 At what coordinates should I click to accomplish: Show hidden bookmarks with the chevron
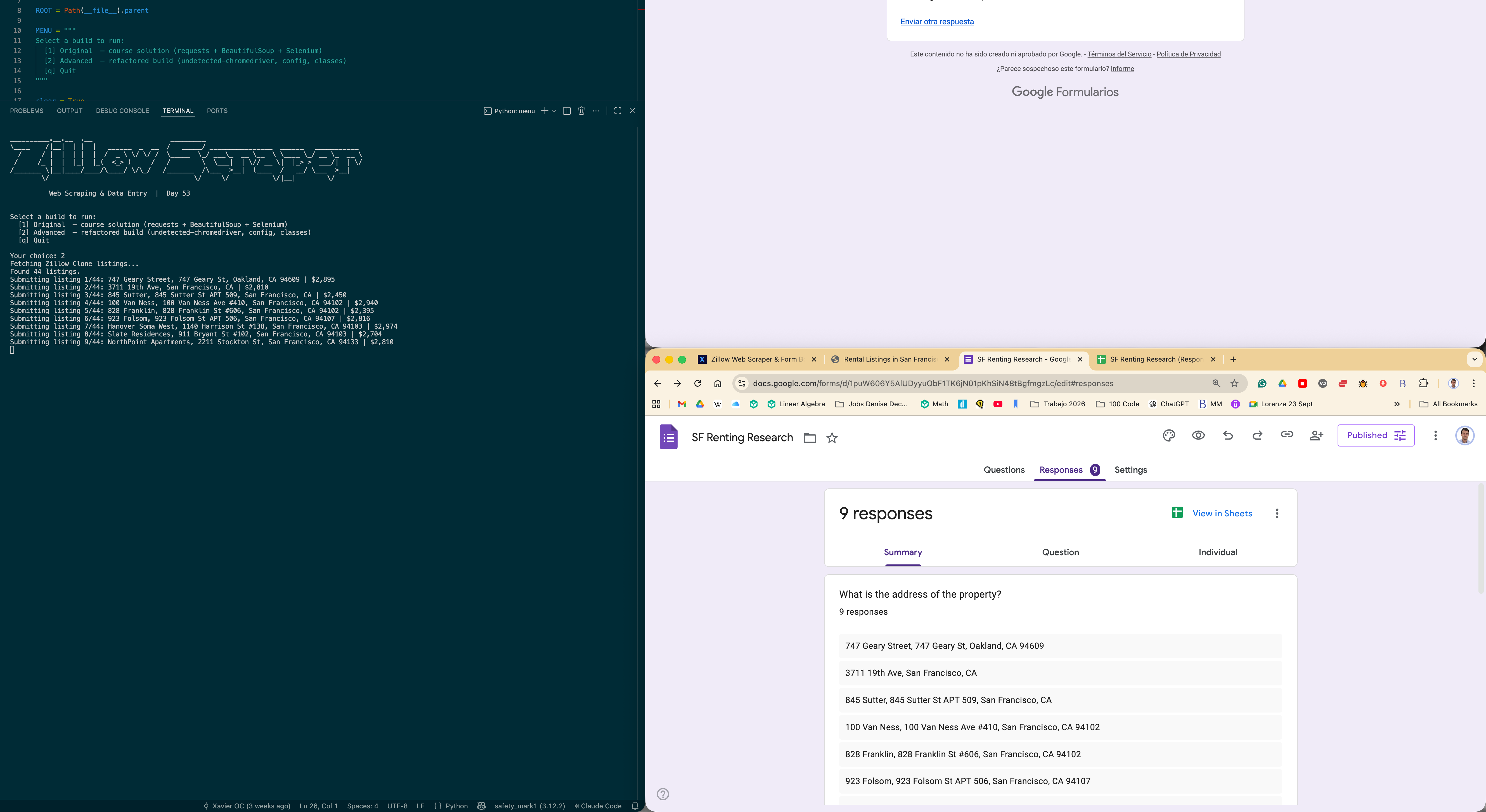pos(1397,404)
